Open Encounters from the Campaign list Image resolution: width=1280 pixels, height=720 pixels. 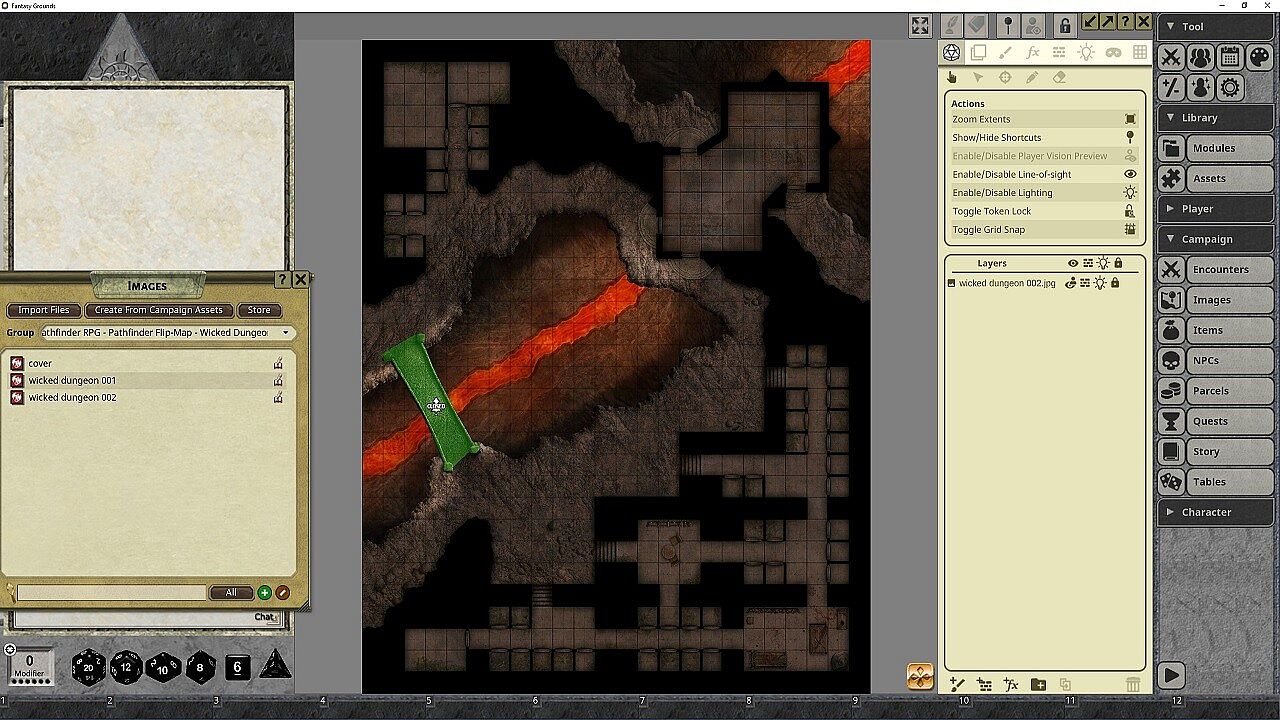point(1215,269)
